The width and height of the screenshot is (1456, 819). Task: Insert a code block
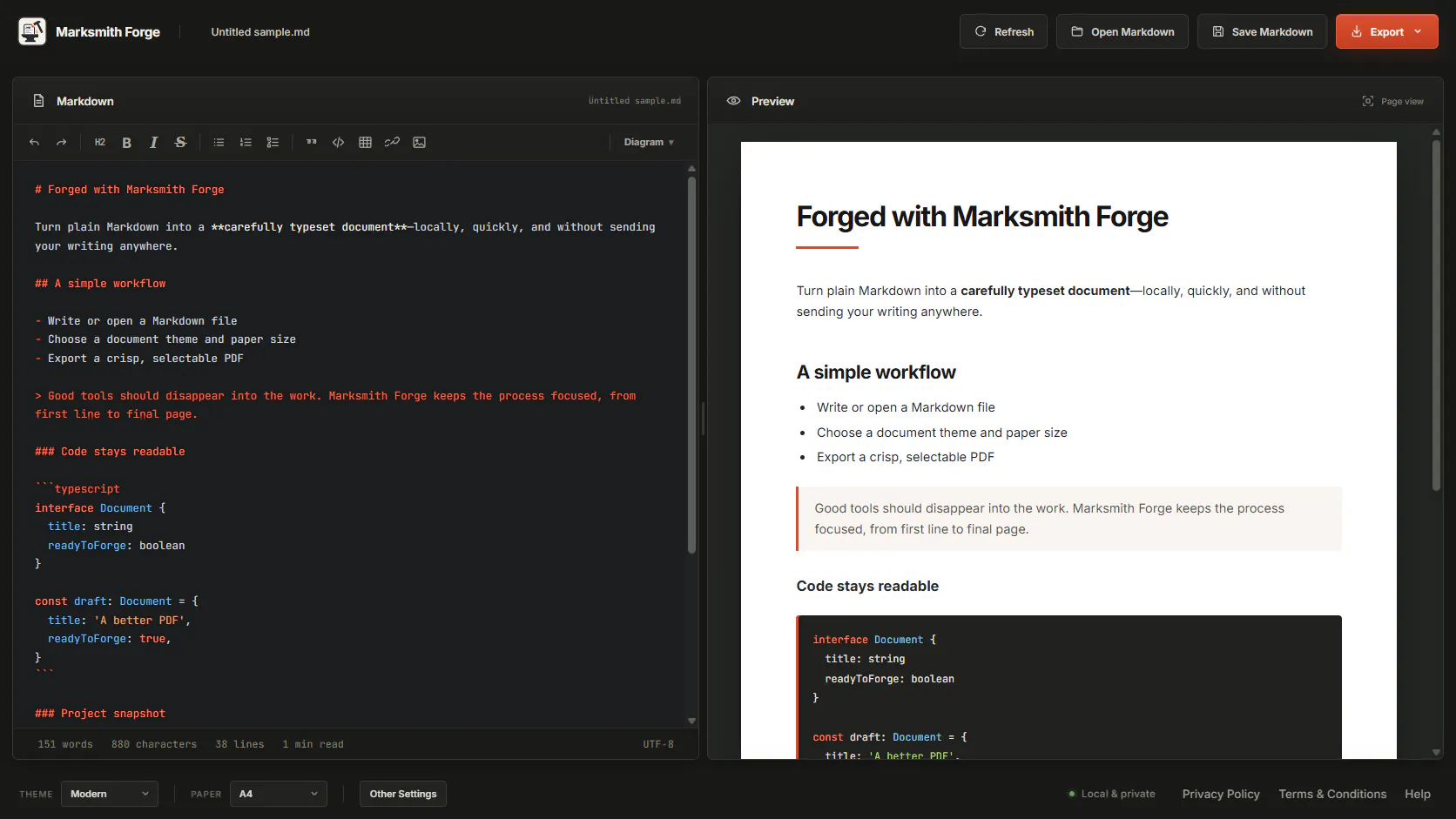point(339,142)
